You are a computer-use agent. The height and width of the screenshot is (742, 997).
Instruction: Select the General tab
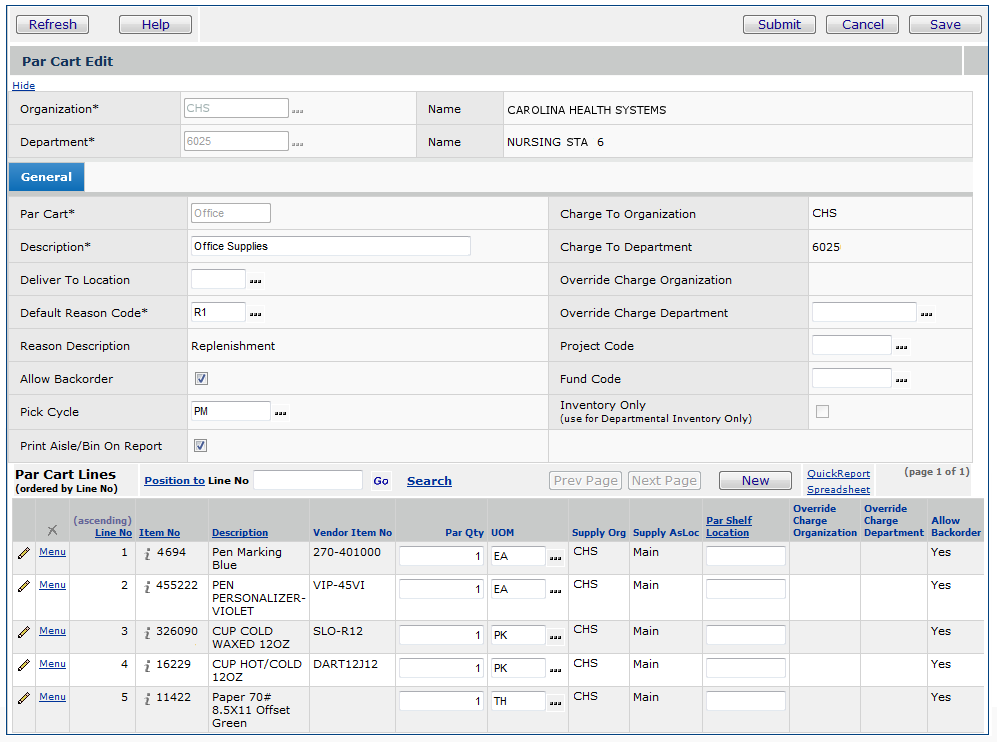click(46, 177)
